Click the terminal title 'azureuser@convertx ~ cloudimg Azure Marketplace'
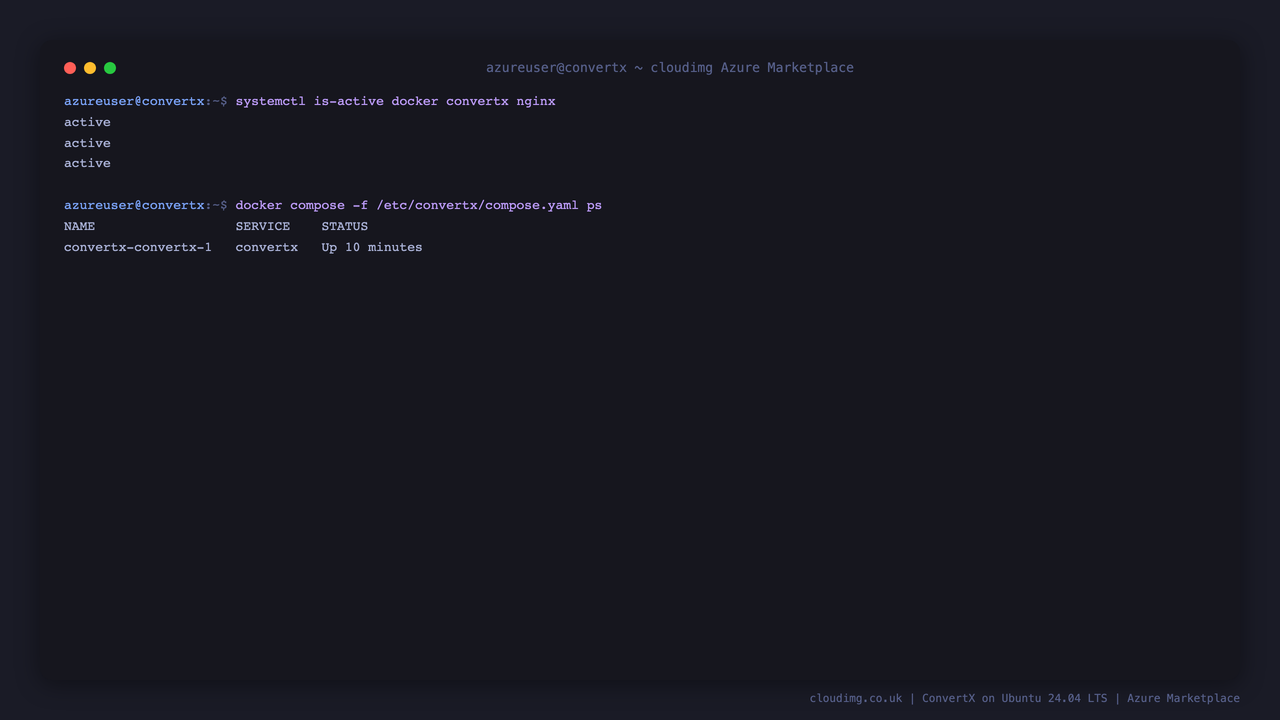This screenshot has height=720, width=1280. (x=670, y=68)
